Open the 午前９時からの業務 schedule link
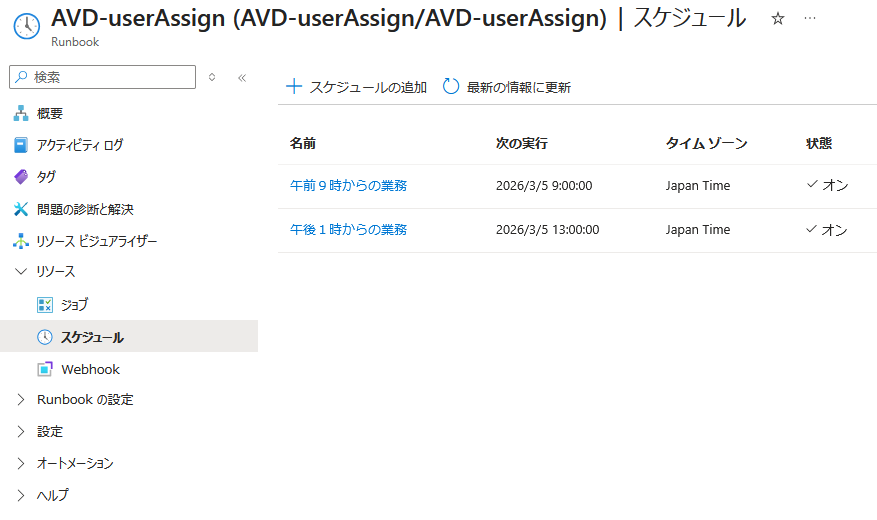This screenshot has width=877, height=520. [x=348, y=186]
